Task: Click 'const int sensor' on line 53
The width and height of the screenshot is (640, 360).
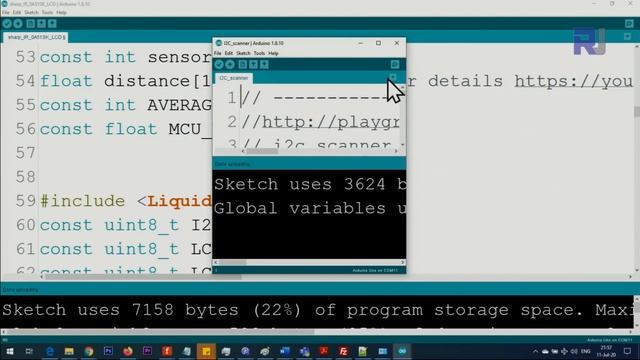Action: [125, 57]
